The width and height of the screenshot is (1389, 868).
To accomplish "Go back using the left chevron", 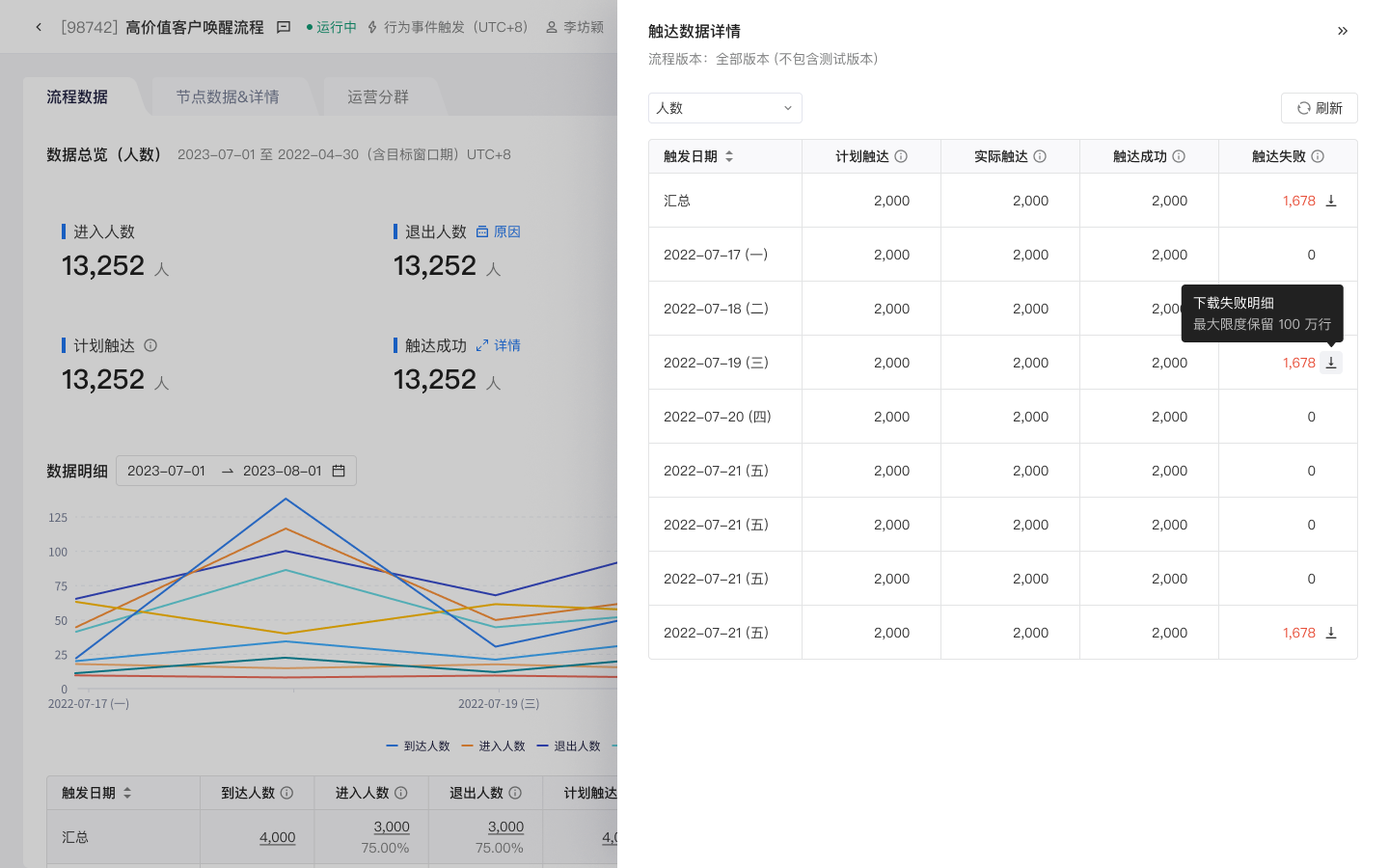I will (39, 27).
